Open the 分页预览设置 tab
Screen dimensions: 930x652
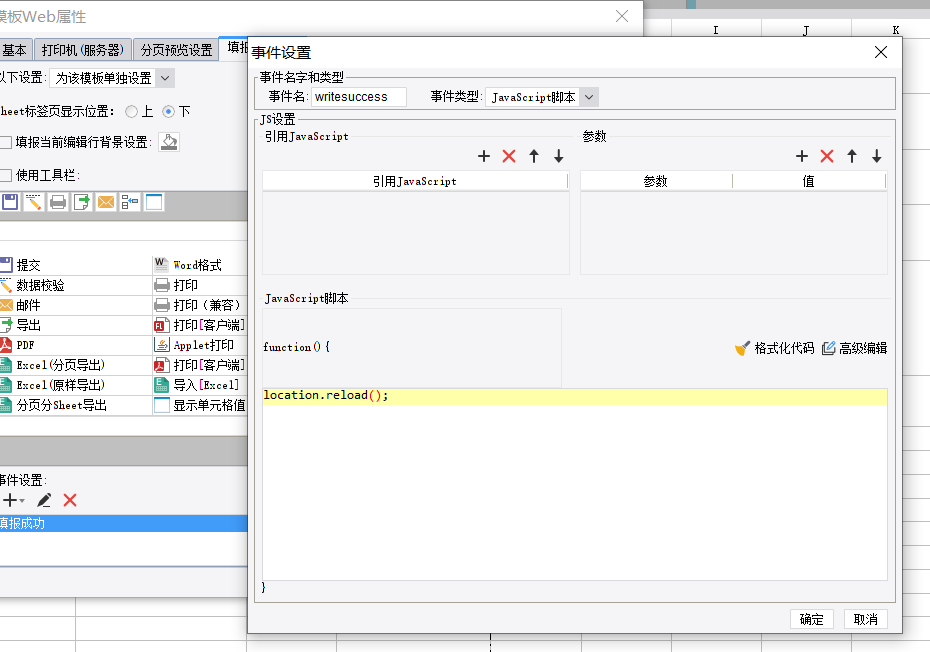[176, 50]
